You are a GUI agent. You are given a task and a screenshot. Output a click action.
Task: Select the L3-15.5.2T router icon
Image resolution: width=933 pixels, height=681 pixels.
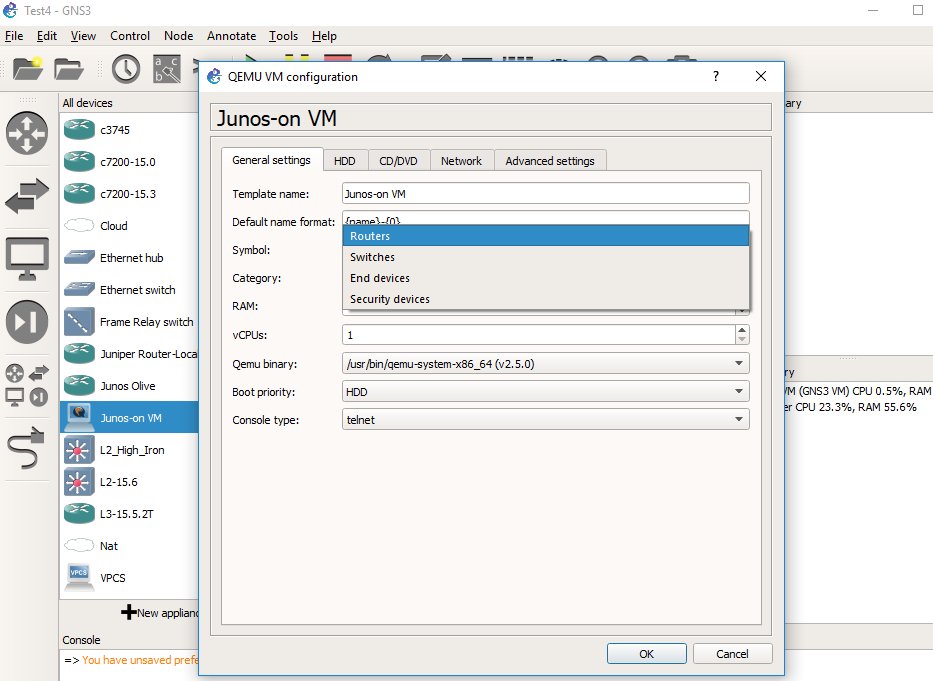point(79,514)
